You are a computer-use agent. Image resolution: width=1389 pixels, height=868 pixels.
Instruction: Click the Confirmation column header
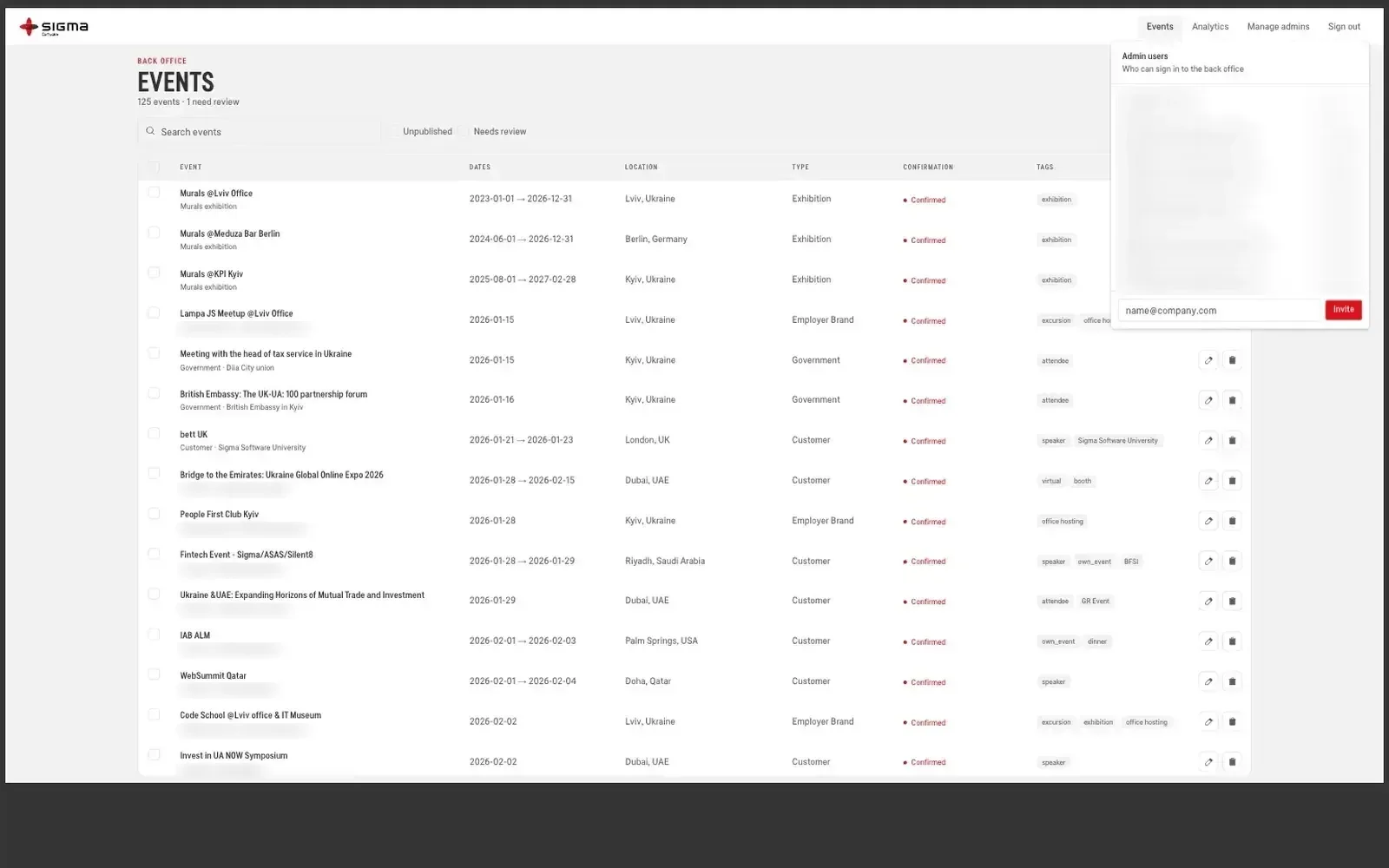(x=928, y=168)
